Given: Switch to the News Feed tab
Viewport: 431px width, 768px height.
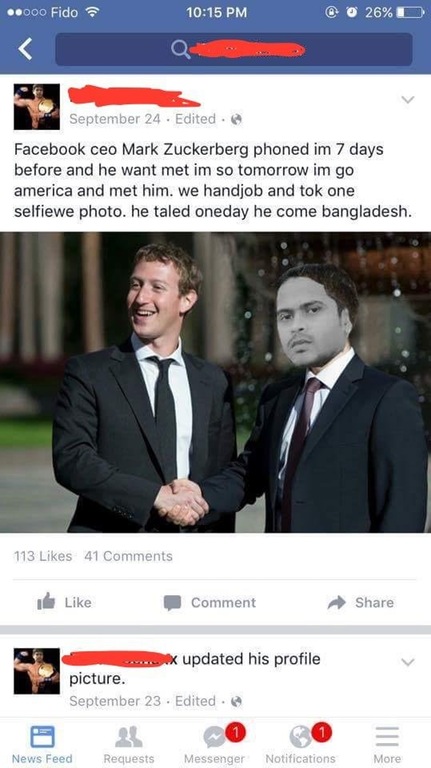Looking at the screenshot, I should (42, 744).
